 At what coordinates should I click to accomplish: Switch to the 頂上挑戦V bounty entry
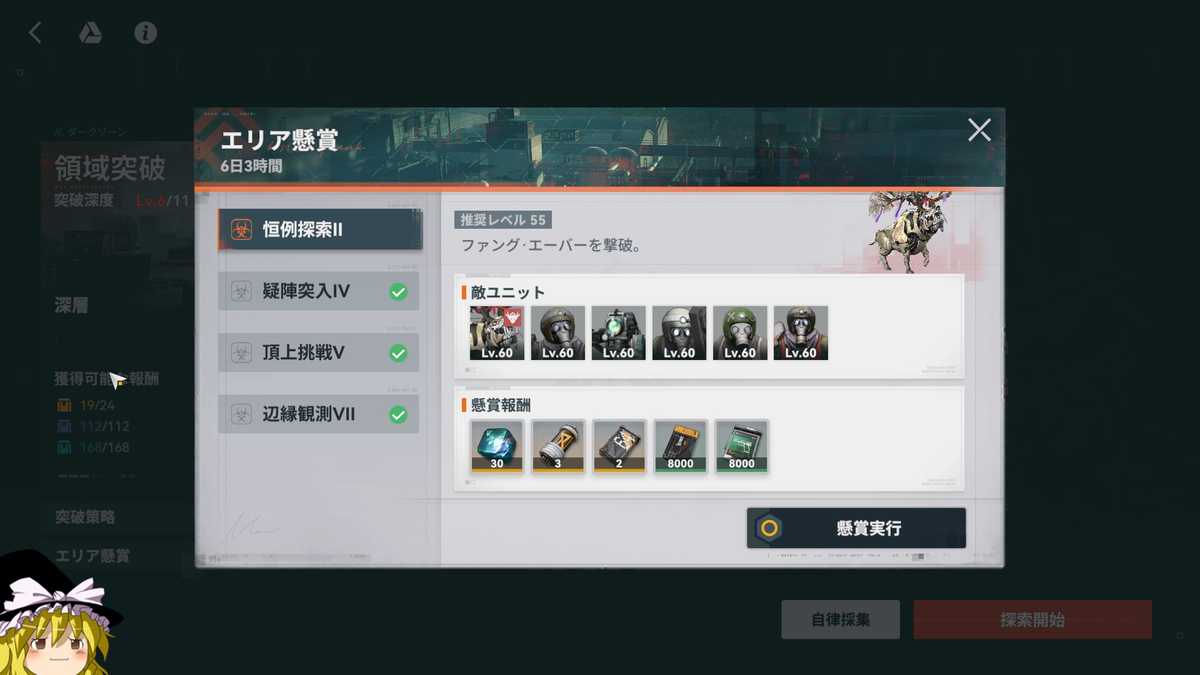click(x=318, y=353)
